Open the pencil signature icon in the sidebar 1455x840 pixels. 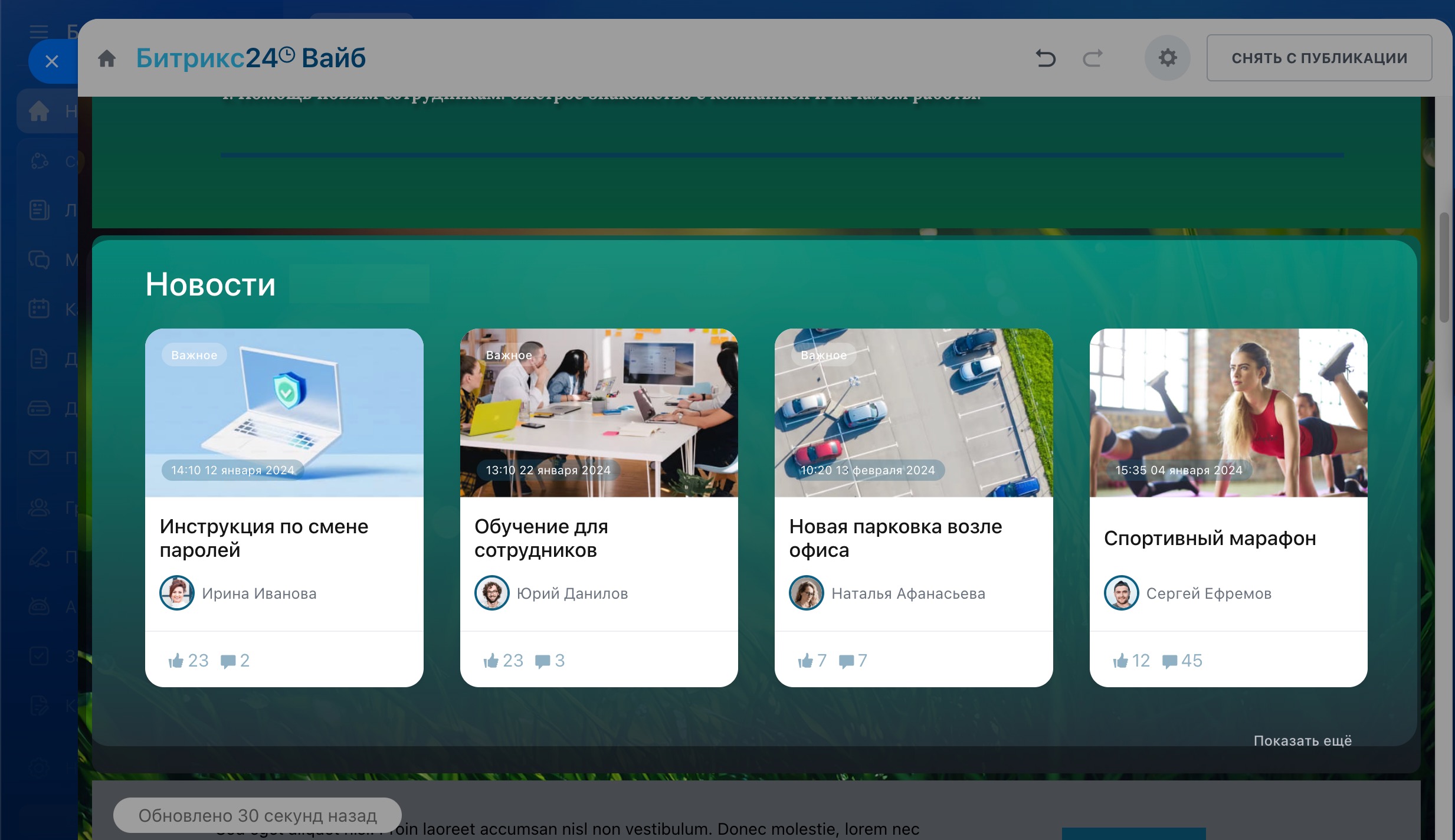39,557
